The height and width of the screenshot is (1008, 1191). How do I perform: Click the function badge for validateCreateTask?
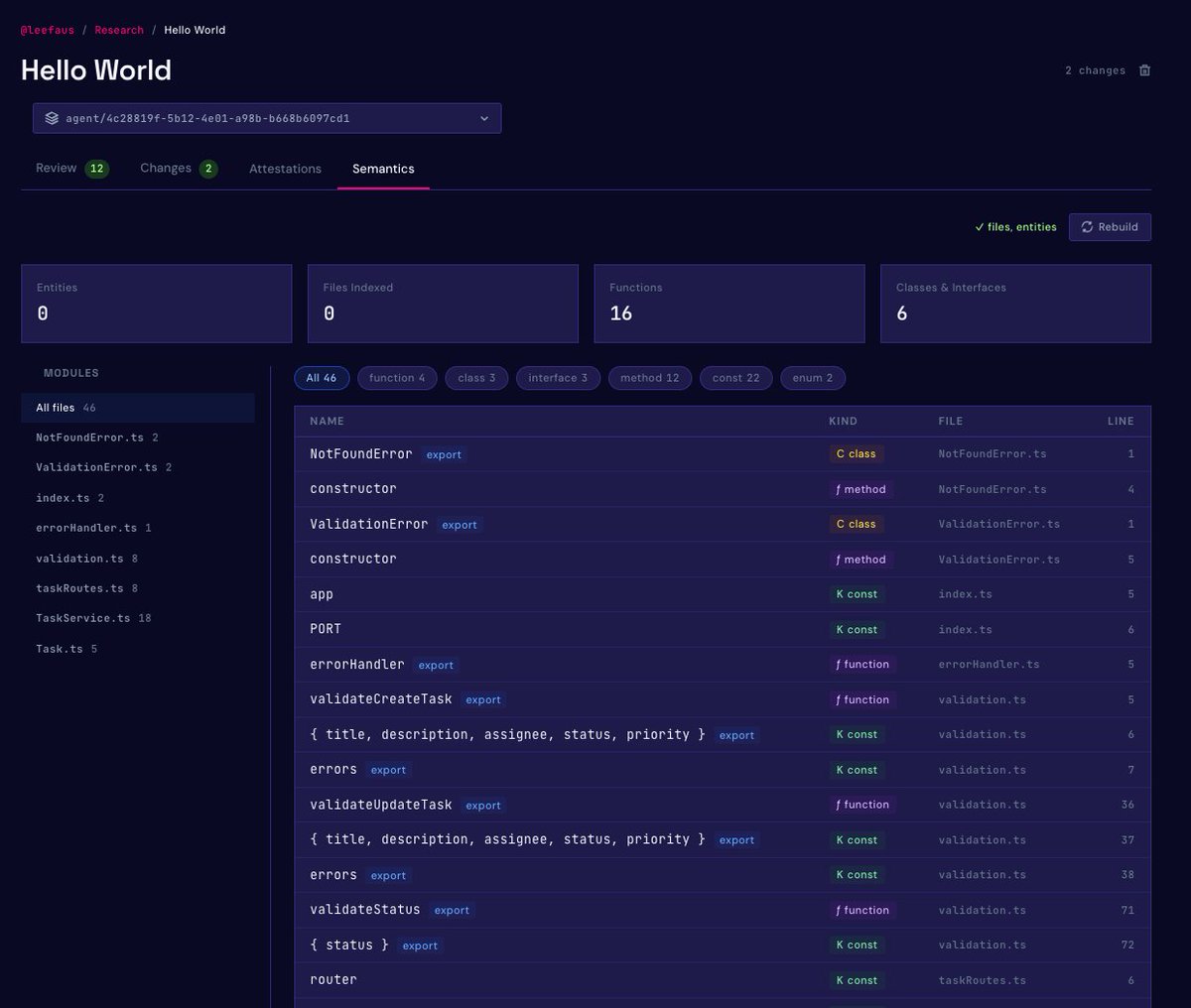[x=862, y=699]
